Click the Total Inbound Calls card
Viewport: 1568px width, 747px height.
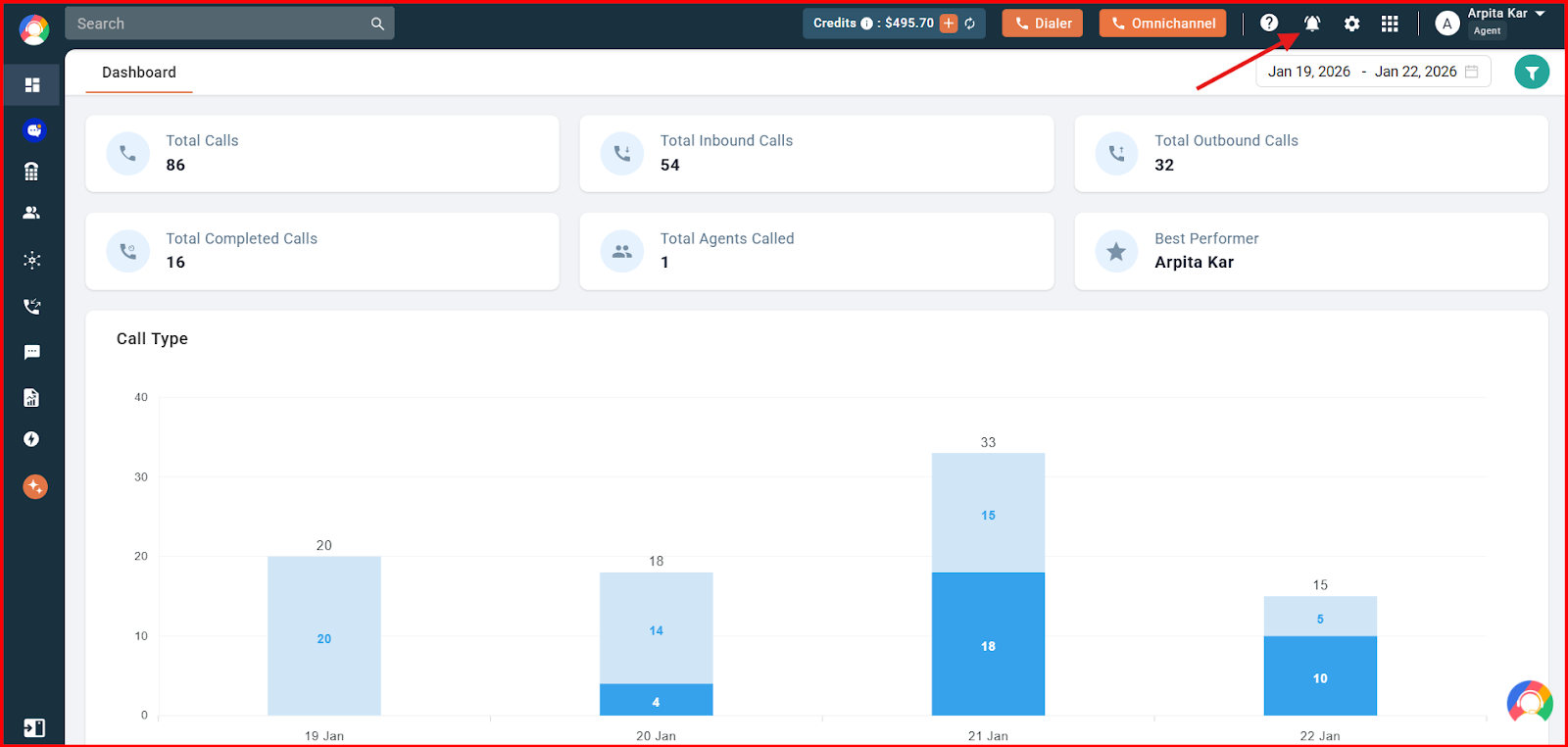pyautogui.click(x=816, y=154)
